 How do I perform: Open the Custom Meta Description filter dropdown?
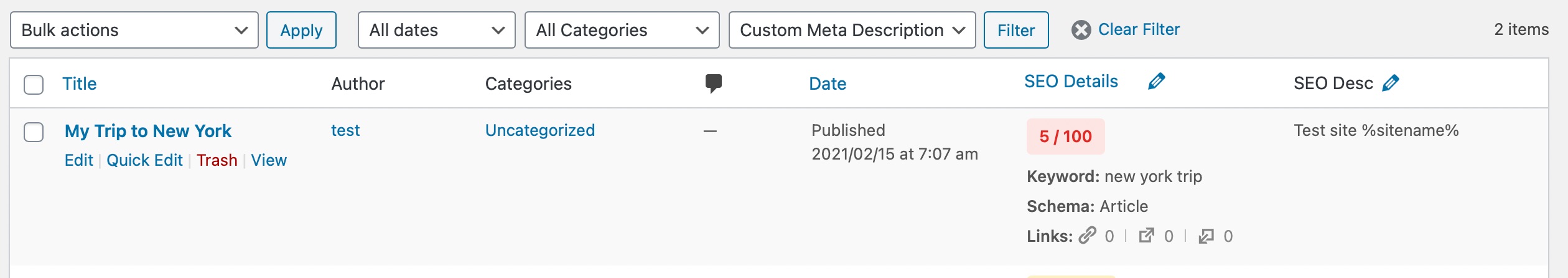coord(852,30)
